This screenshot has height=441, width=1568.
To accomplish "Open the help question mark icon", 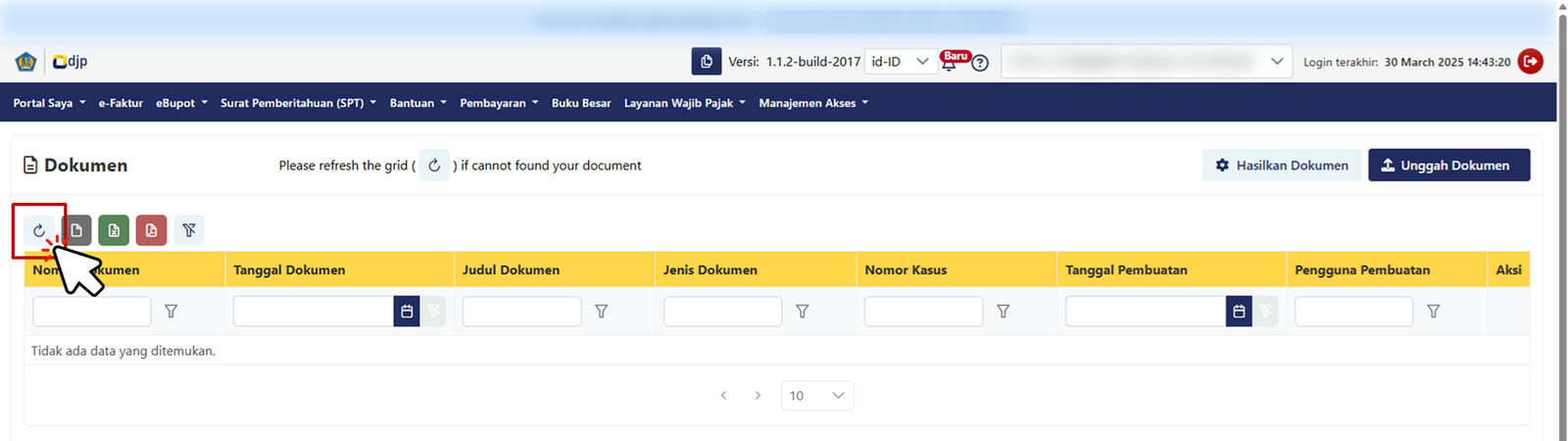I will 980,63.
